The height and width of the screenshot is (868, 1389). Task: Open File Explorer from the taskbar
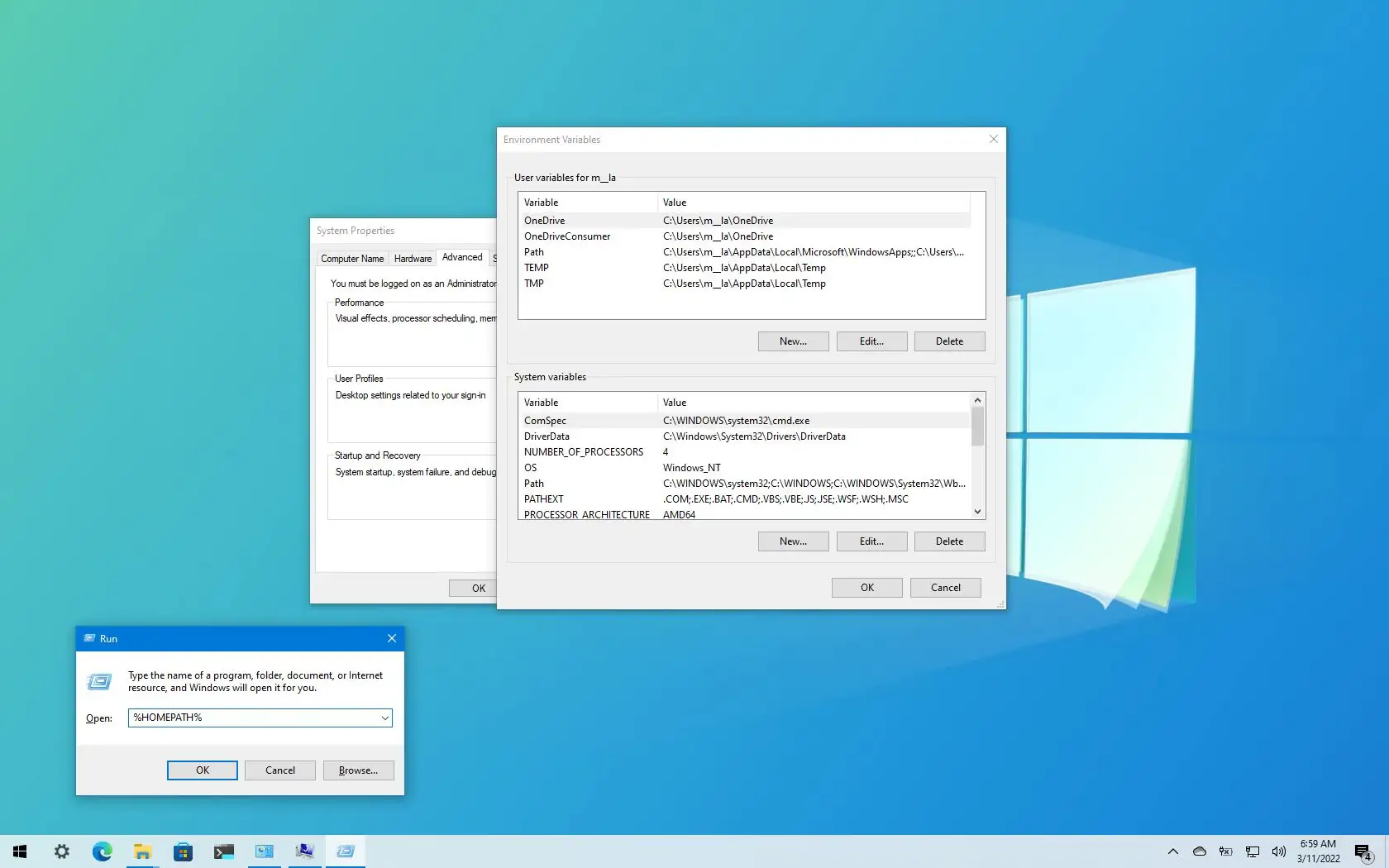(142, 851)
